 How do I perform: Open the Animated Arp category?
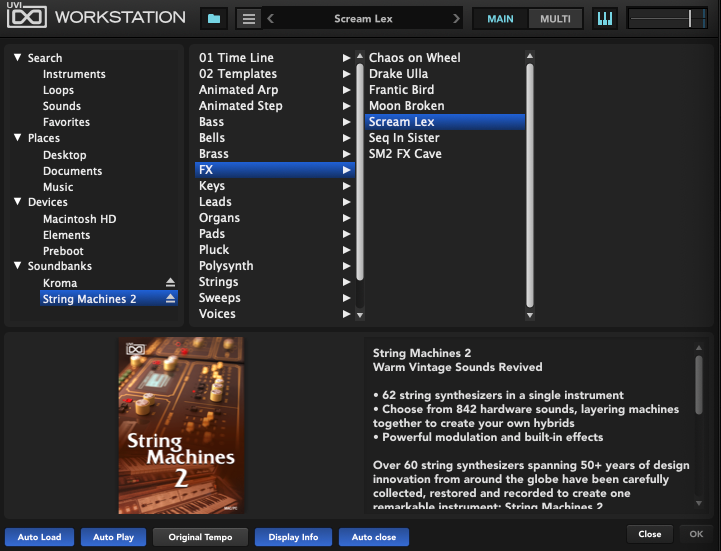pyautogui.click(x=275, y=90)
